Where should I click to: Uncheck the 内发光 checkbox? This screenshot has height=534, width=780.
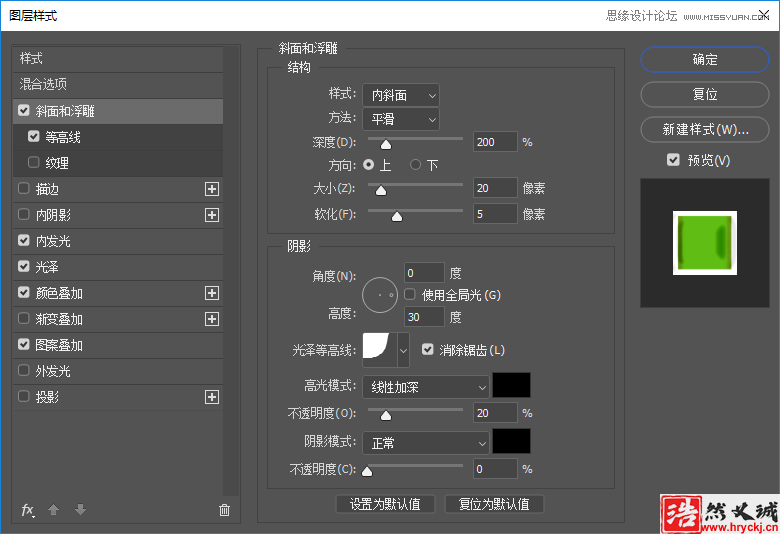click(x=23, y=240)
